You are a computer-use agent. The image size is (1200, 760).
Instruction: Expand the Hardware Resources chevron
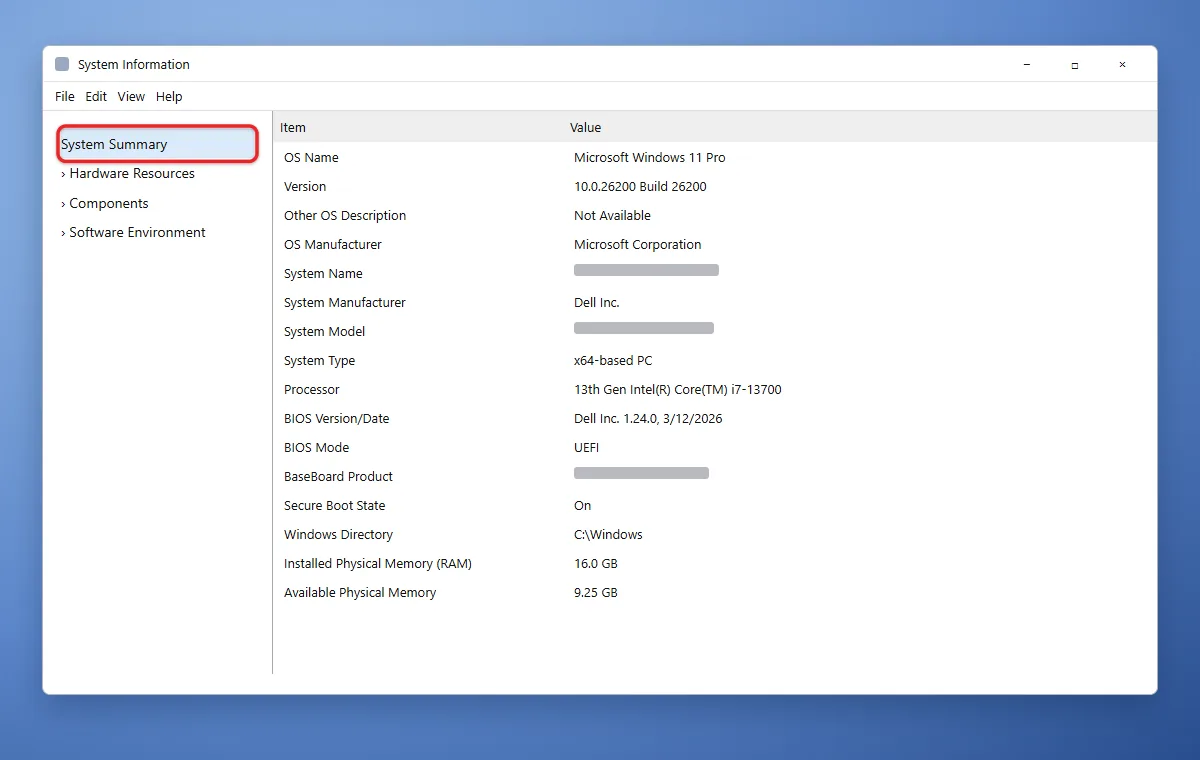coord(63,174)
